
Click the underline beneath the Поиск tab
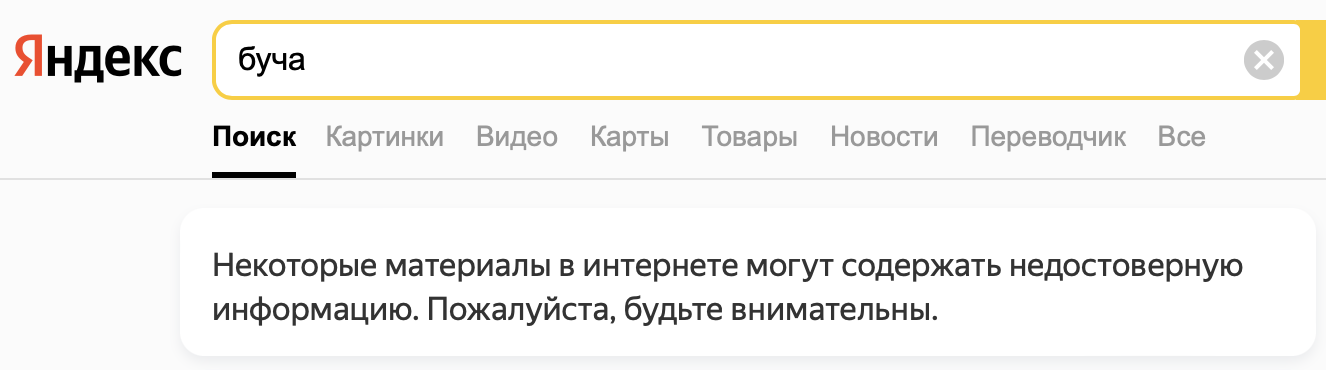click(254, 175)
